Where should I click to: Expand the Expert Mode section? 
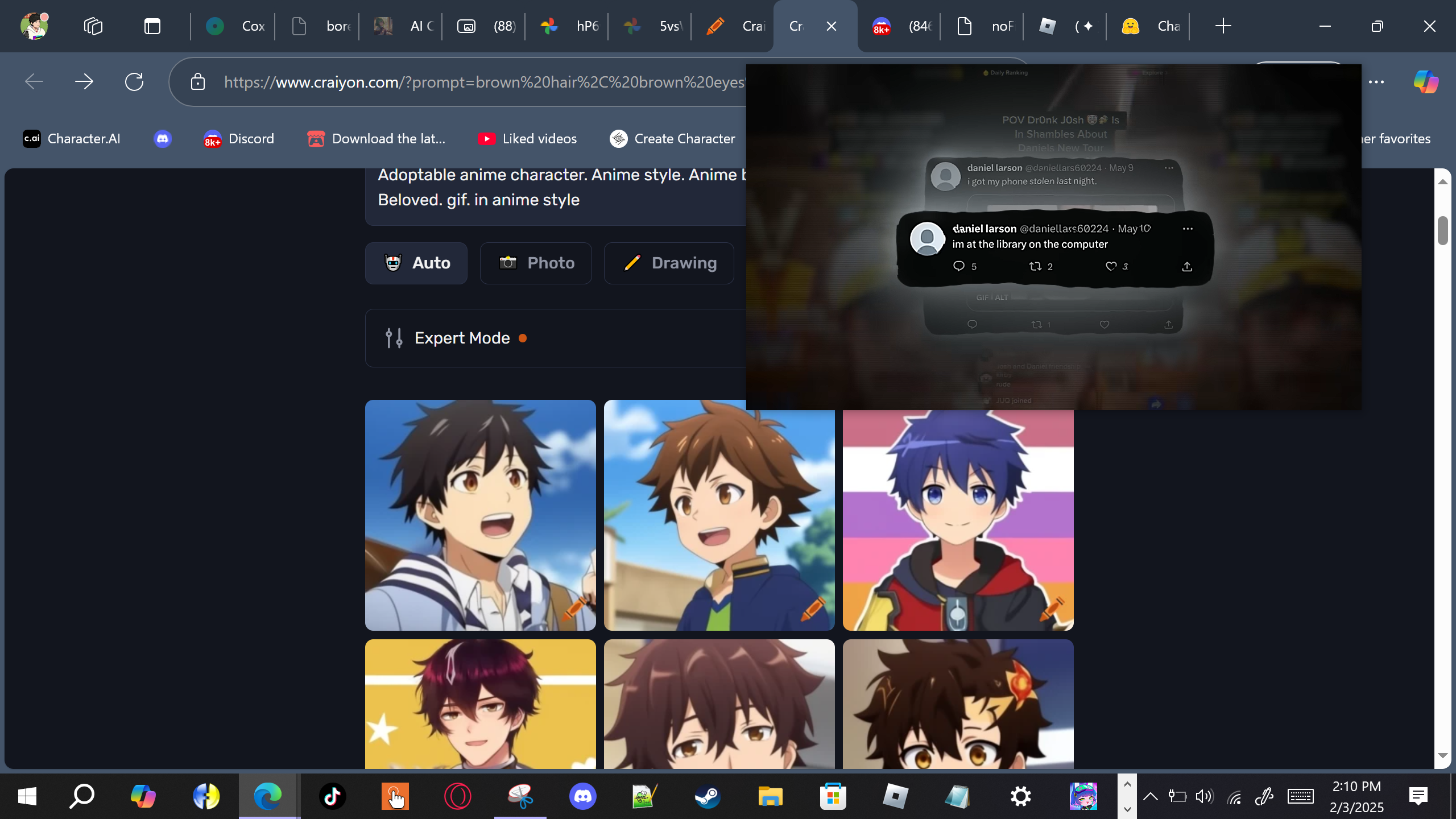click(x=555, y=338)
